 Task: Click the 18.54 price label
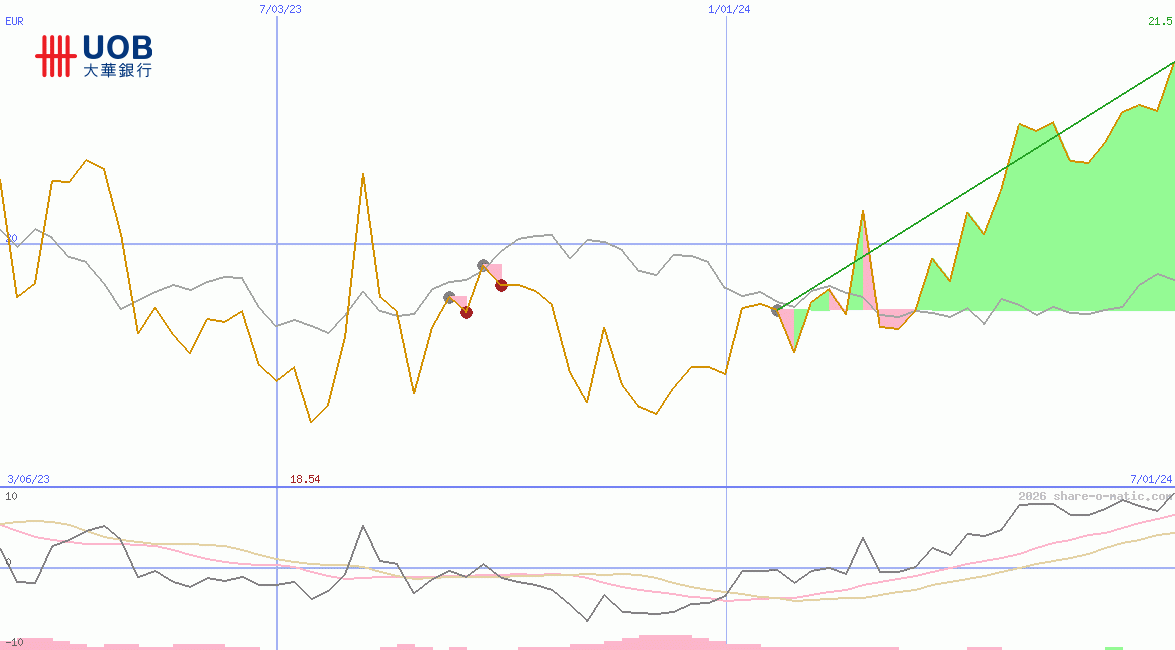pyautogui.click(x=305, y=479)
